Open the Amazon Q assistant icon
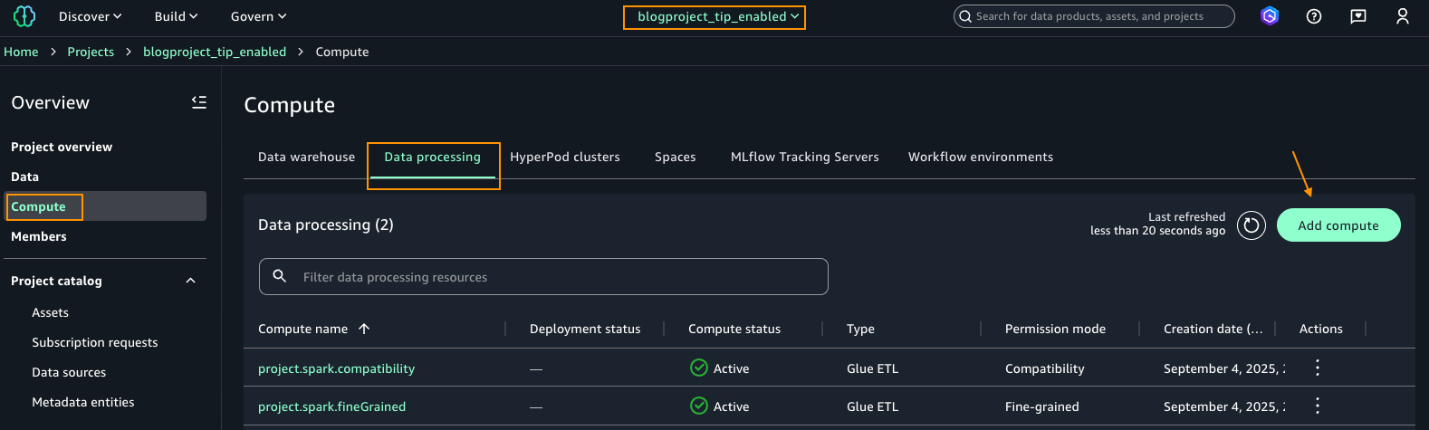This screenshot has height=430, width=1429. [1269, 16]
